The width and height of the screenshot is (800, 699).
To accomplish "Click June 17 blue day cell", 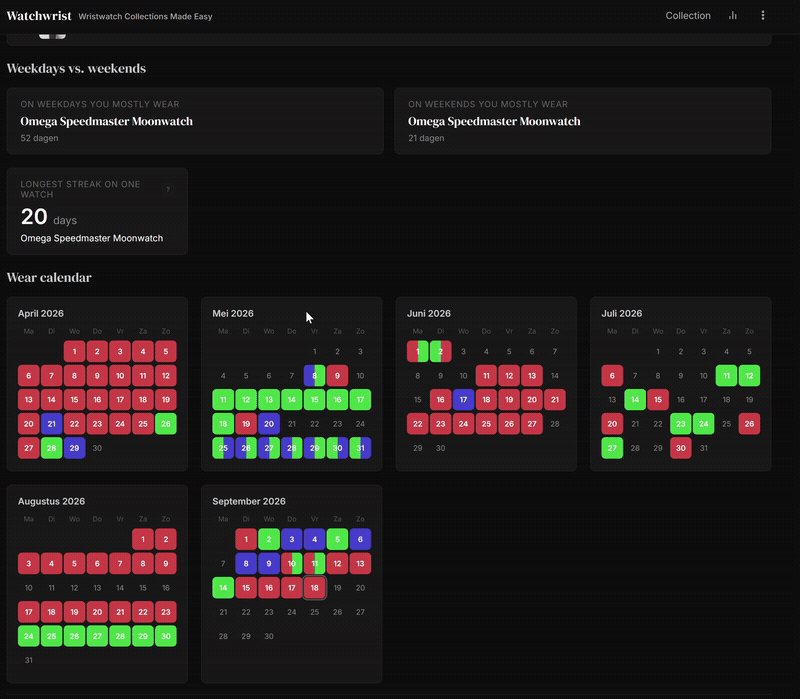I will 463,400.
